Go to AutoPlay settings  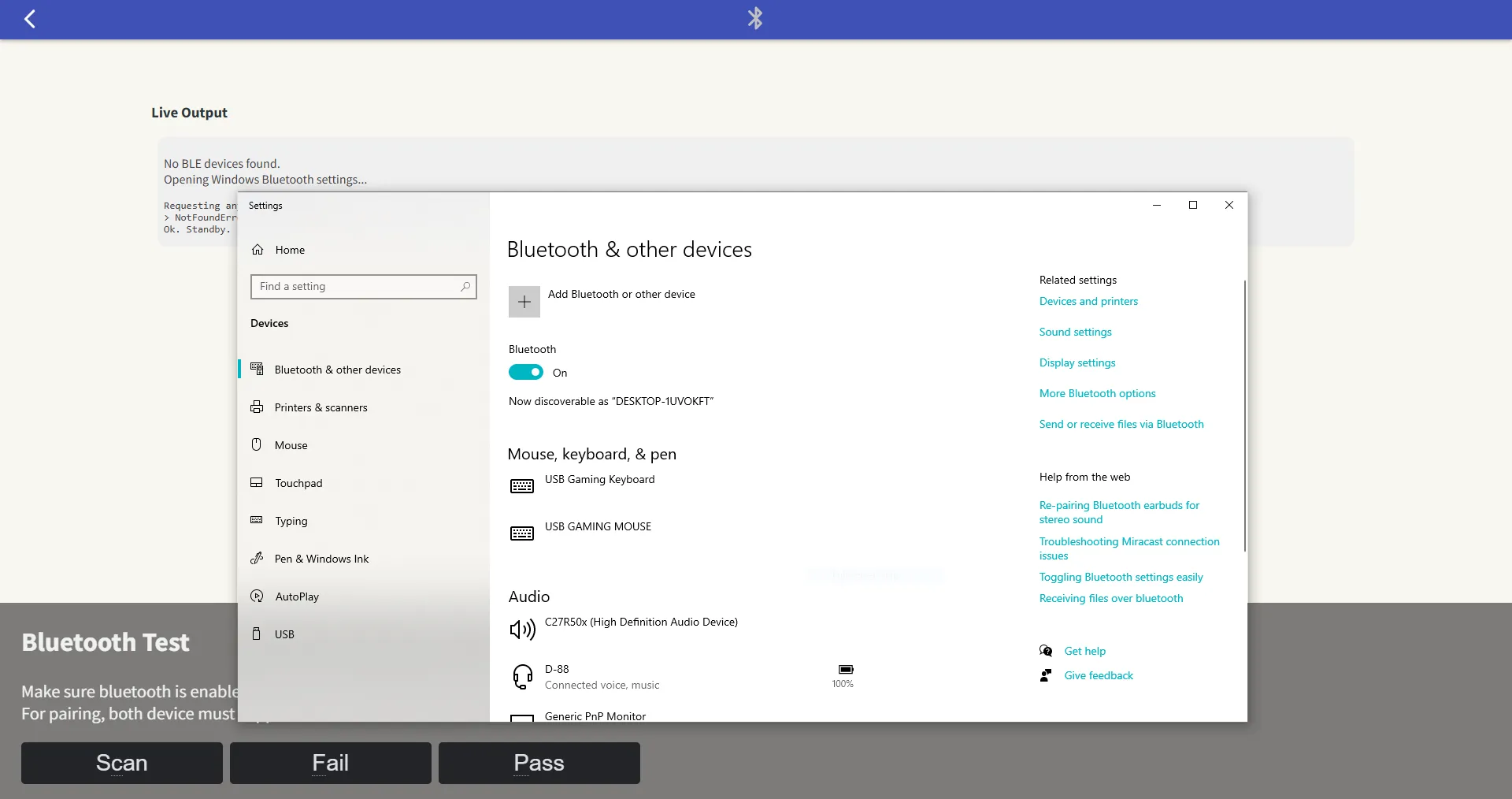click(297, 596)
